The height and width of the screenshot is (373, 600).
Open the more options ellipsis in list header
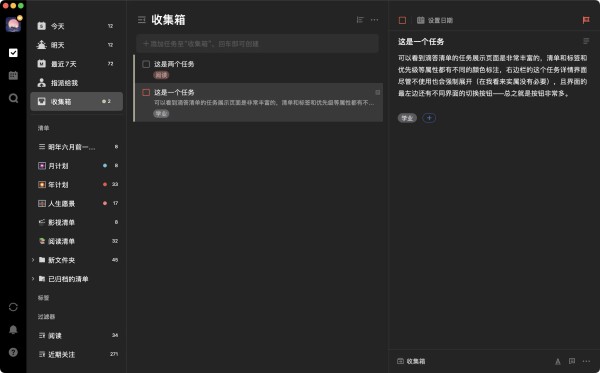(374, 20)
